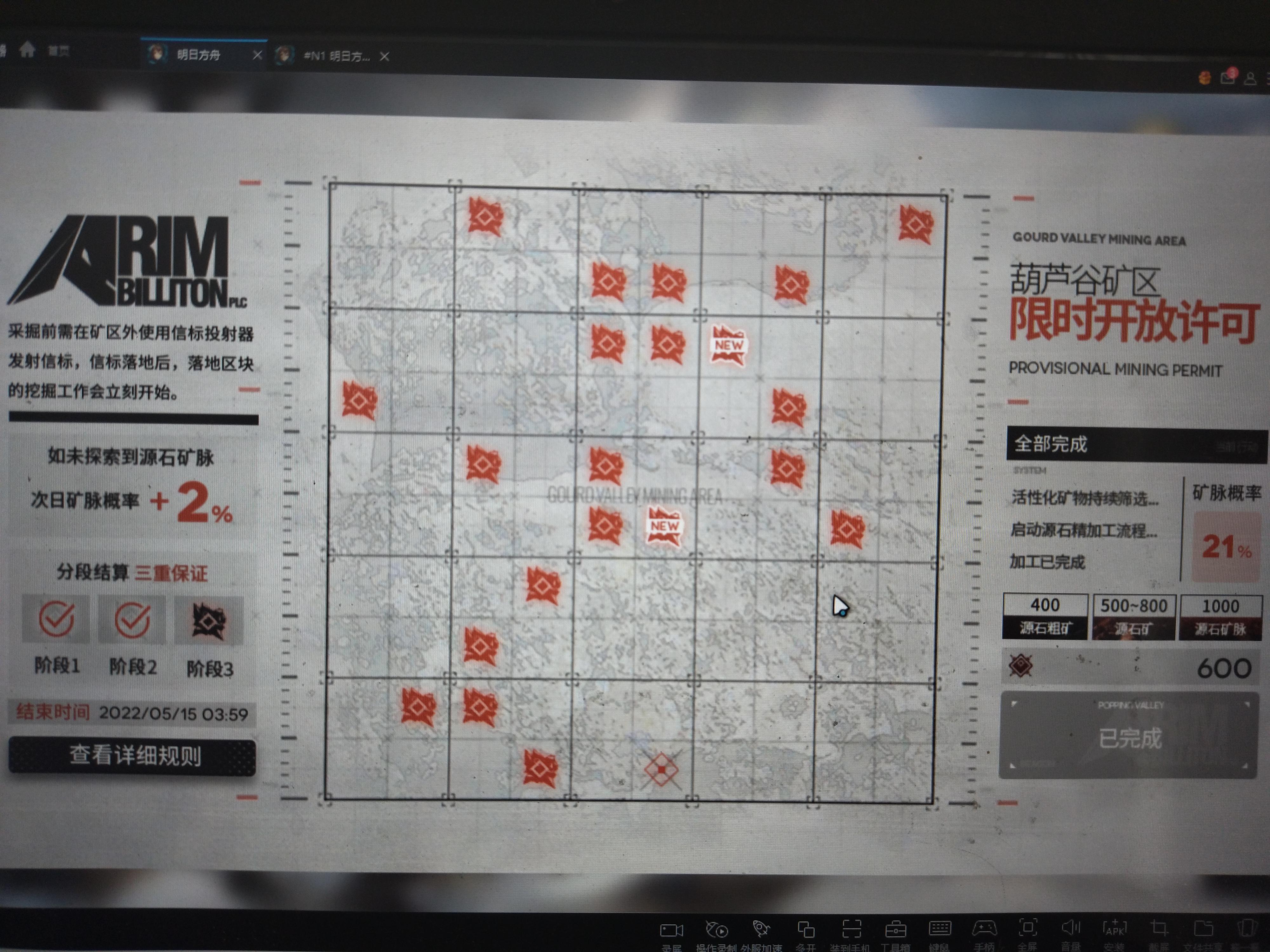Click the mined marker immediately left of upper NEW
This screenshot has width=1270, height=952.
click(x=668, y=344)
